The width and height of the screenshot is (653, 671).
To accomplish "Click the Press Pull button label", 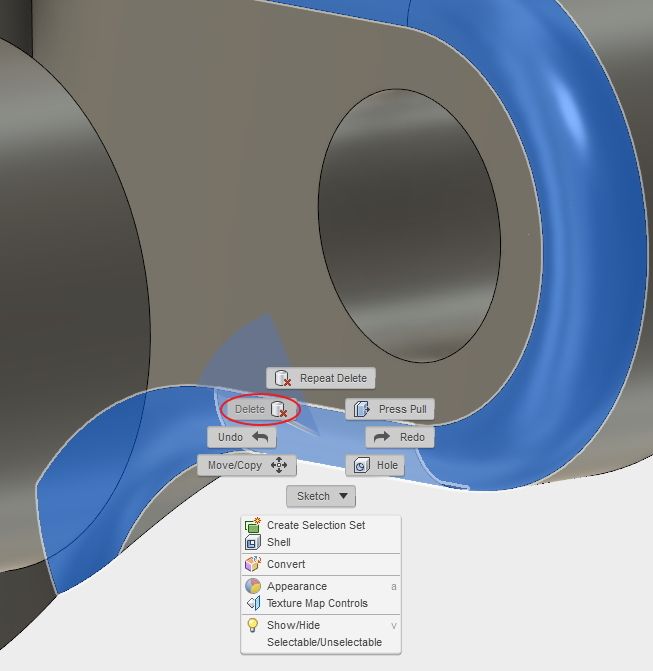I will (x=403, y=410).
